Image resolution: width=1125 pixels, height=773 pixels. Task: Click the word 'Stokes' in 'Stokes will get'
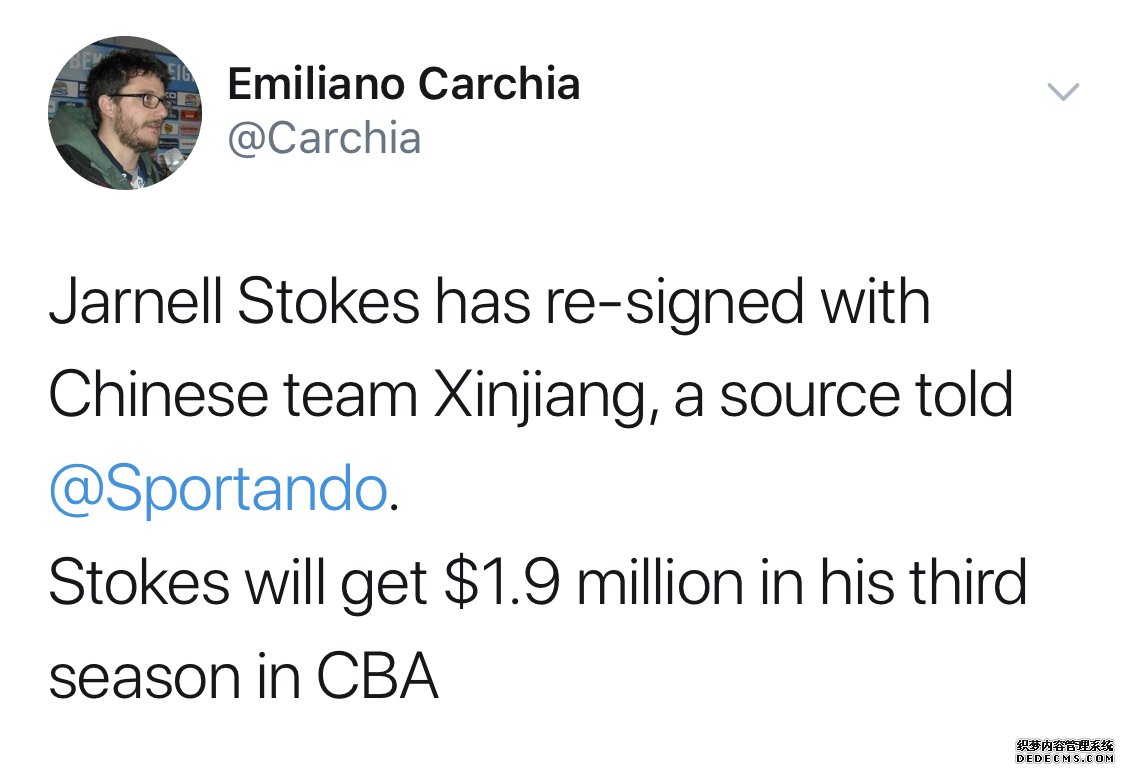(x=139, y=582)
